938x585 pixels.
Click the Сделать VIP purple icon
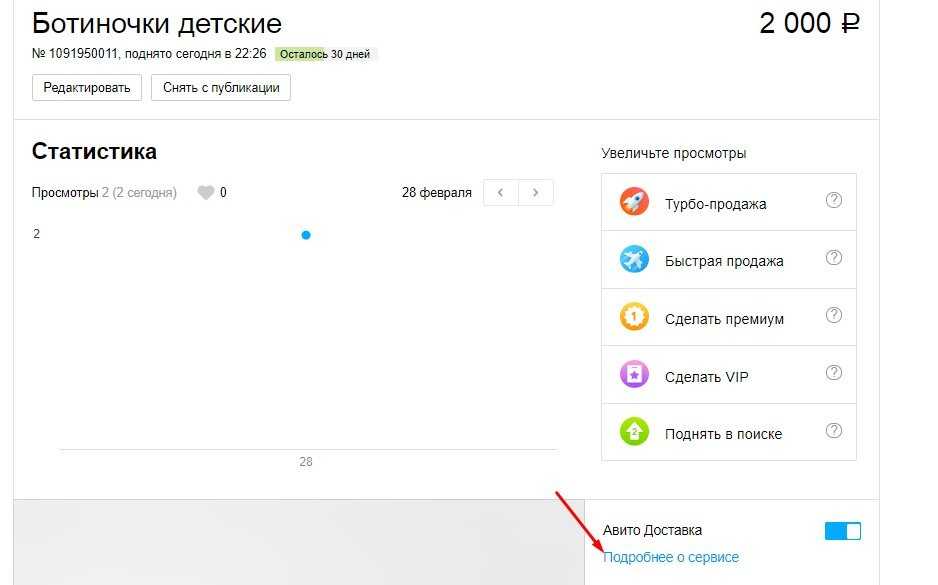click(x=634, y=376)
